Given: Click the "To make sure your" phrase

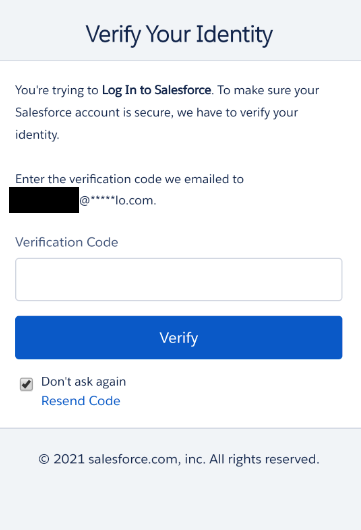Looking at the screenshot, I should [x=268, y=90].
